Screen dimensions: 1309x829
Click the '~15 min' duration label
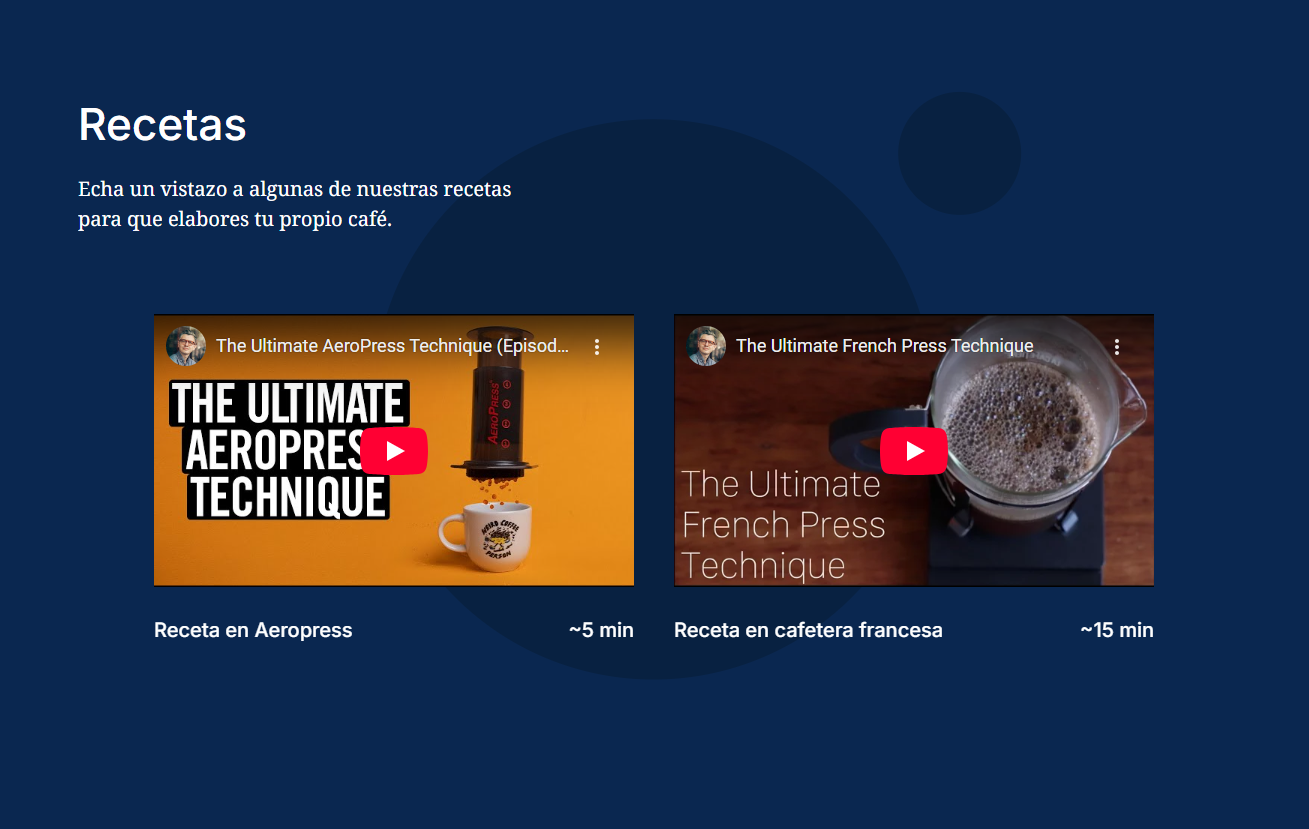click(1116, 630)
